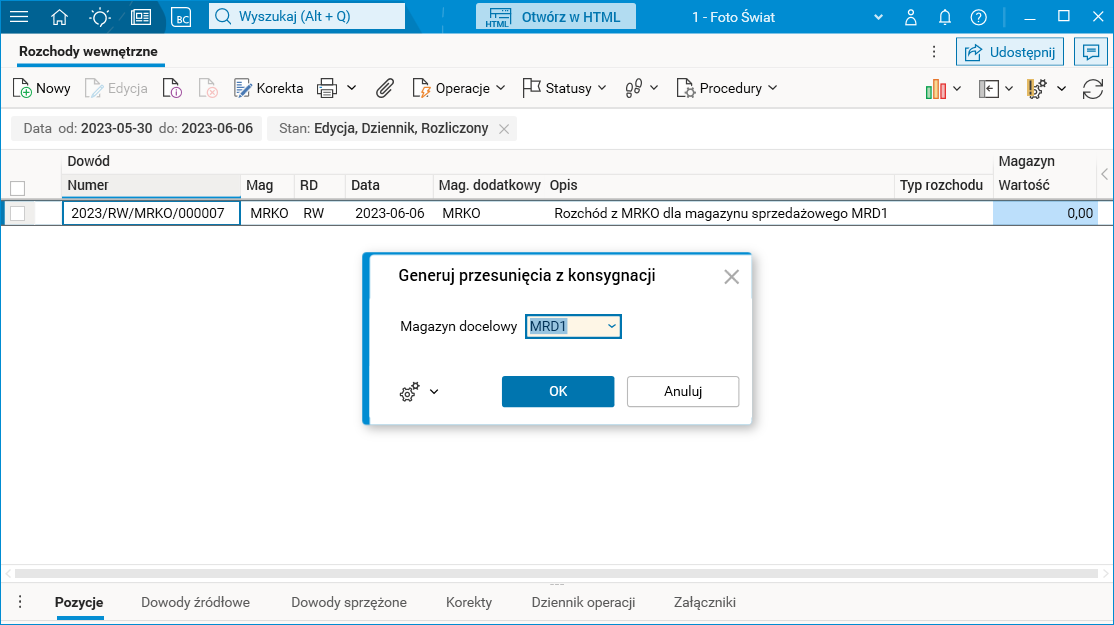Create a document with Nowy
This screenshot has height=625, width=1114.
(x=42, y=88)
